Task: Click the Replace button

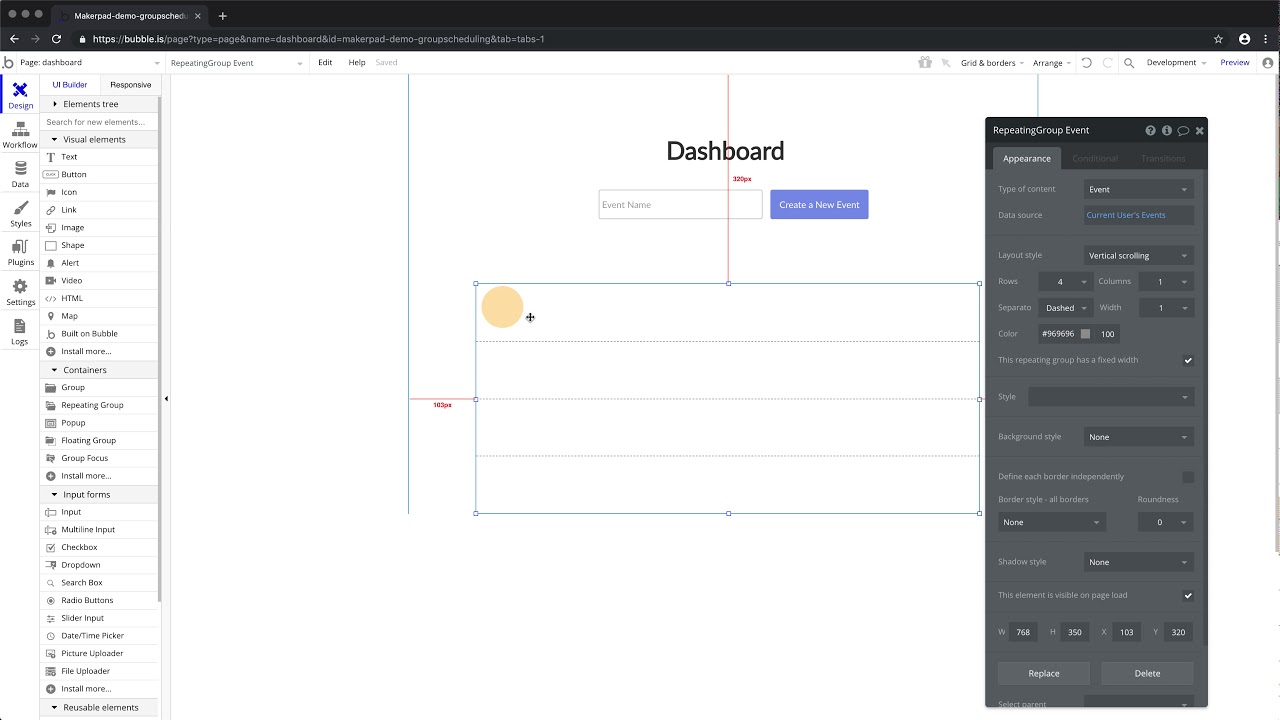Action: click(1044, 673)
